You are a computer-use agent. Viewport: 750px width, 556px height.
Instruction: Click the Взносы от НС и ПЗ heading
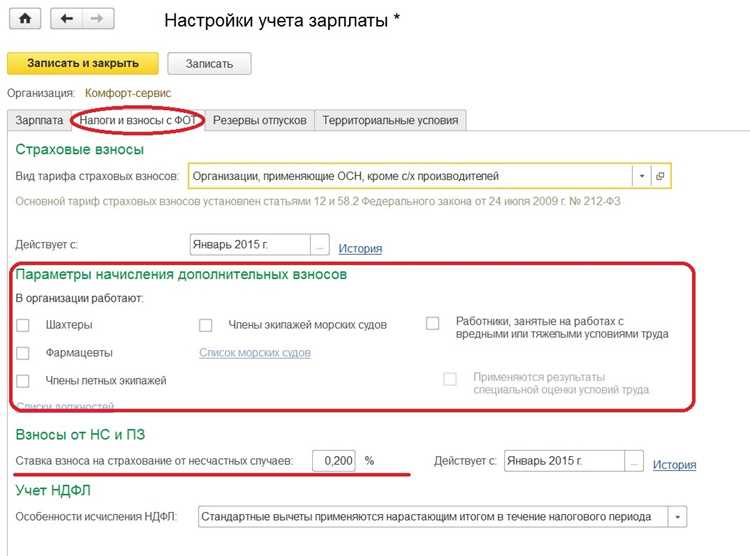[80, 434]
